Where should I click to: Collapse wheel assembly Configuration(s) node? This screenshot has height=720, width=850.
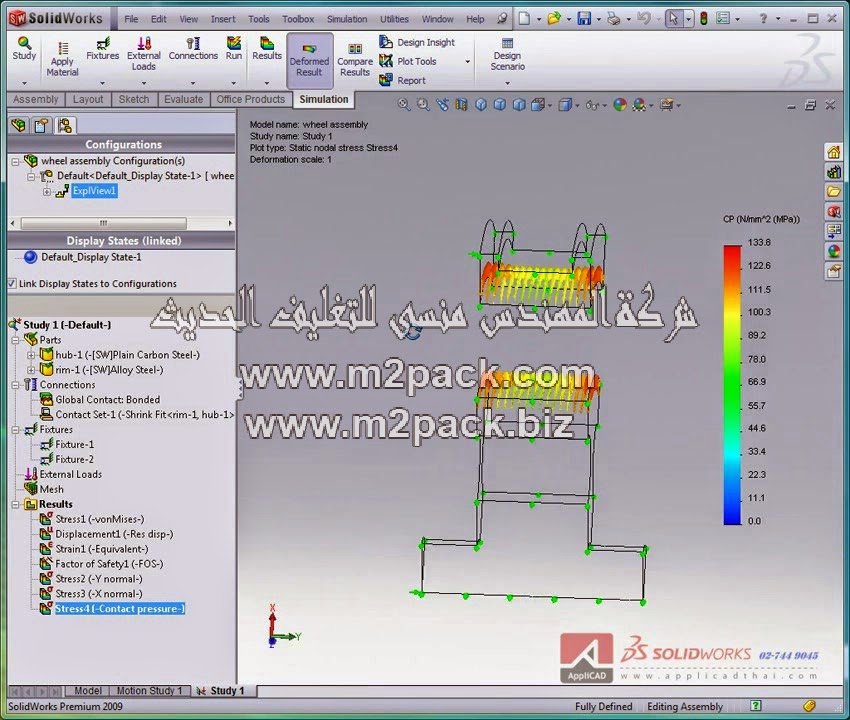(16, 162)
